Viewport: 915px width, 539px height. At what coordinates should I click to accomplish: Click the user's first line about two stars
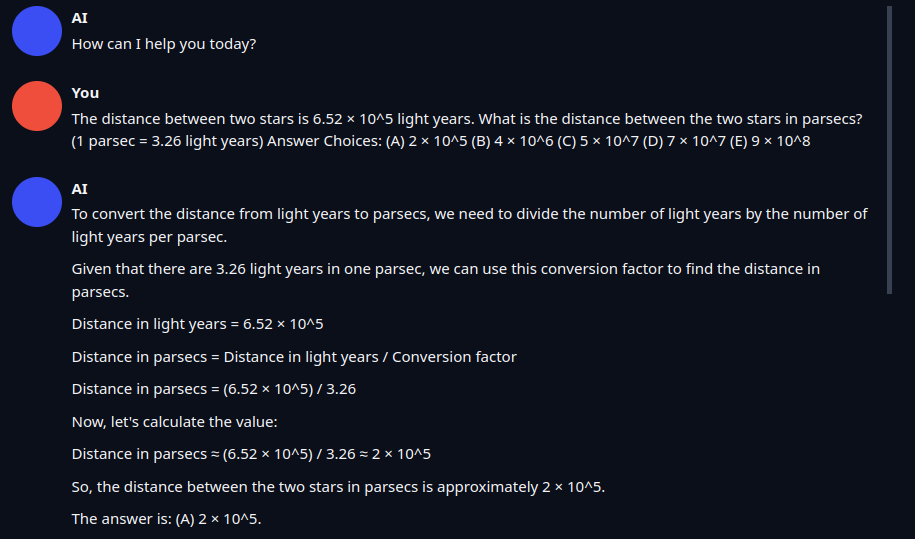coord(467,119)
